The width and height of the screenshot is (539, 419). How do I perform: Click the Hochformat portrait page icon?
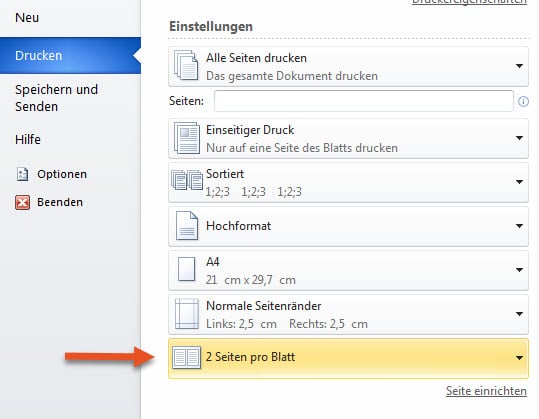coord(187,225)
